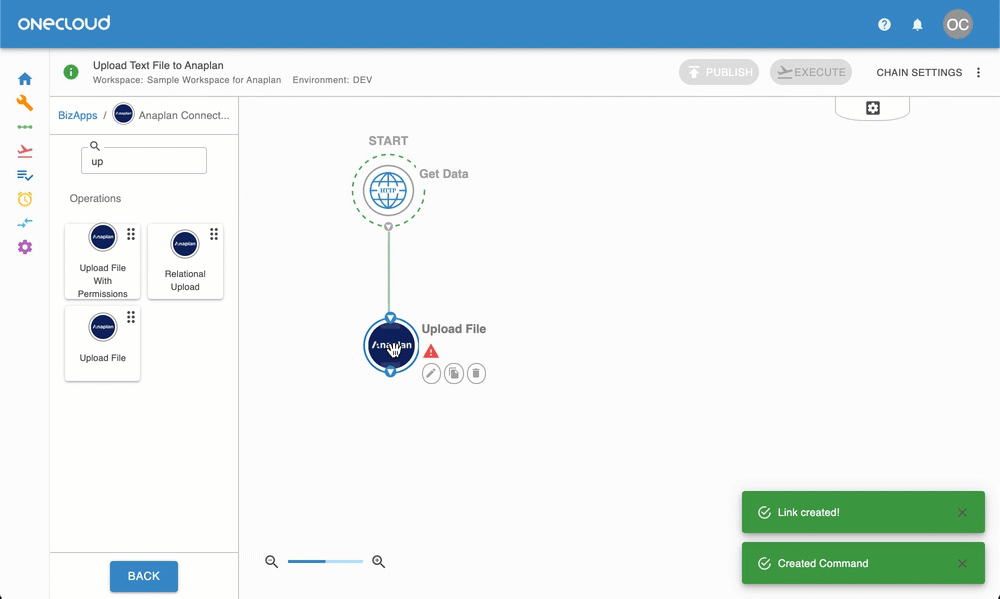1000x599 pixels.
Task: Click the 'START' label on canvas
Action: (388, 141)
